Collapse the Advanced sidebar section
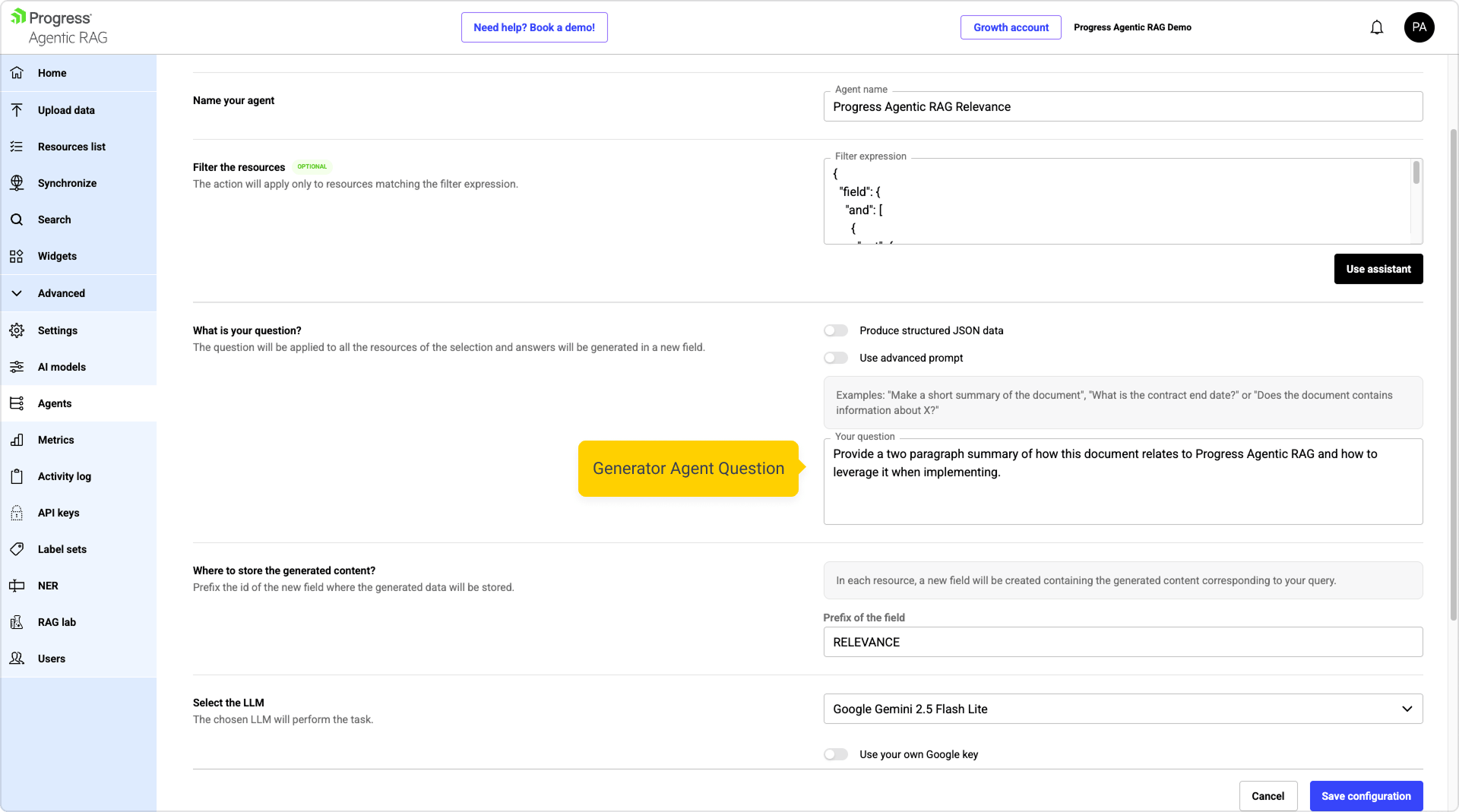 coord(17,293)
